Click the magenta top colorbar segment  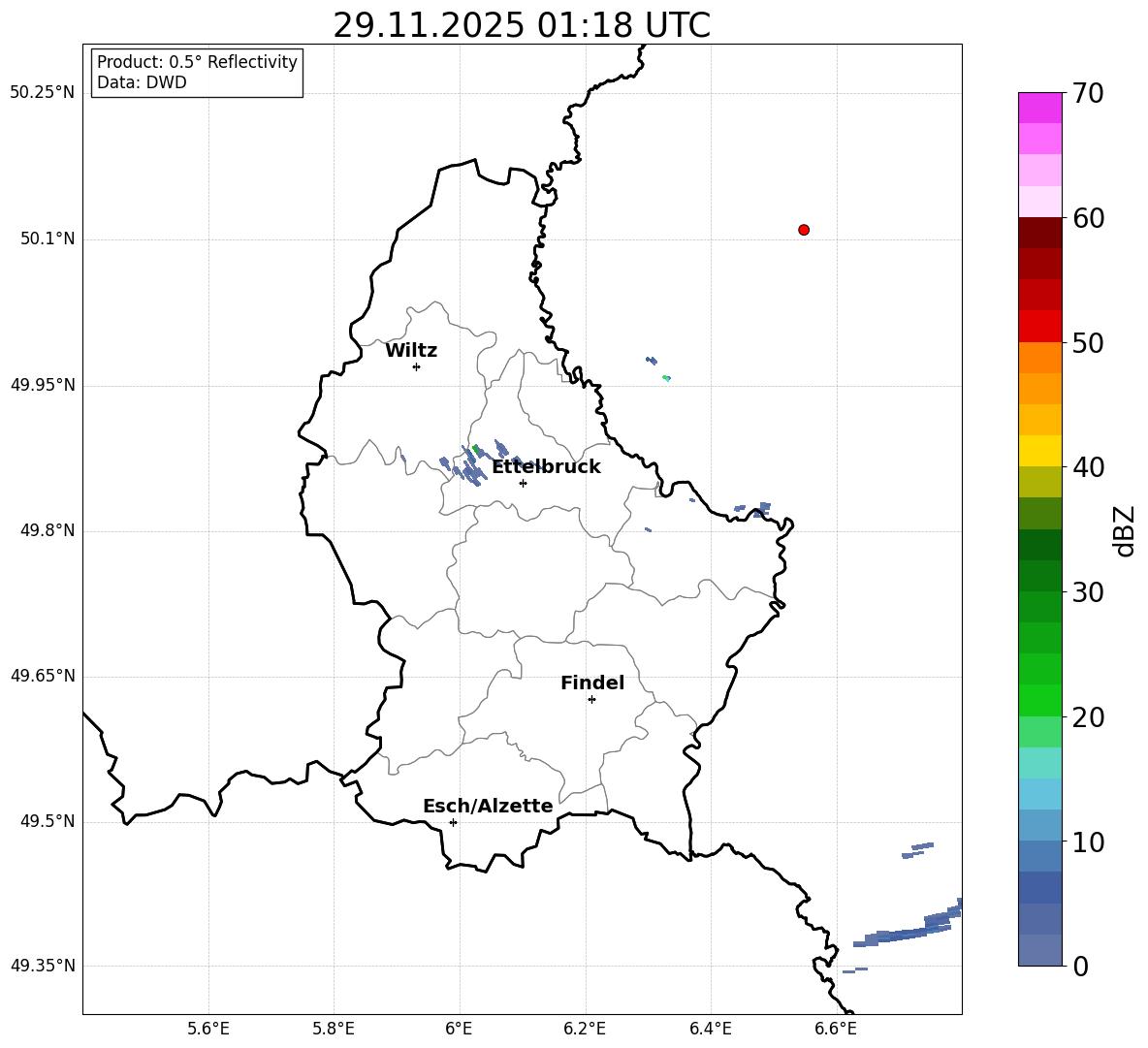point(1040,108)
